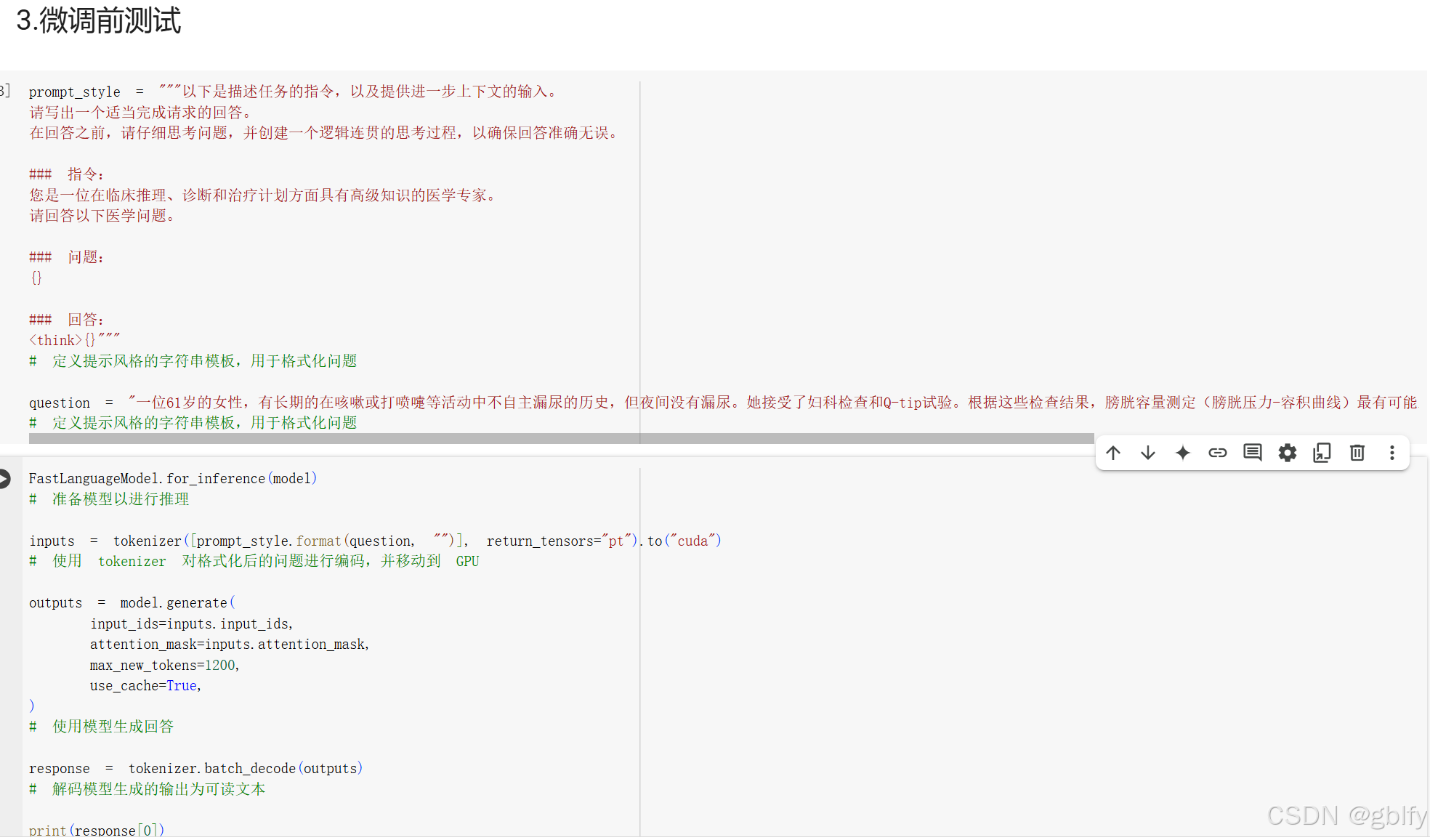Screen dimensions: 1430x840
Task: Copy link to cell via link icon
Action: click(1218, 453)
